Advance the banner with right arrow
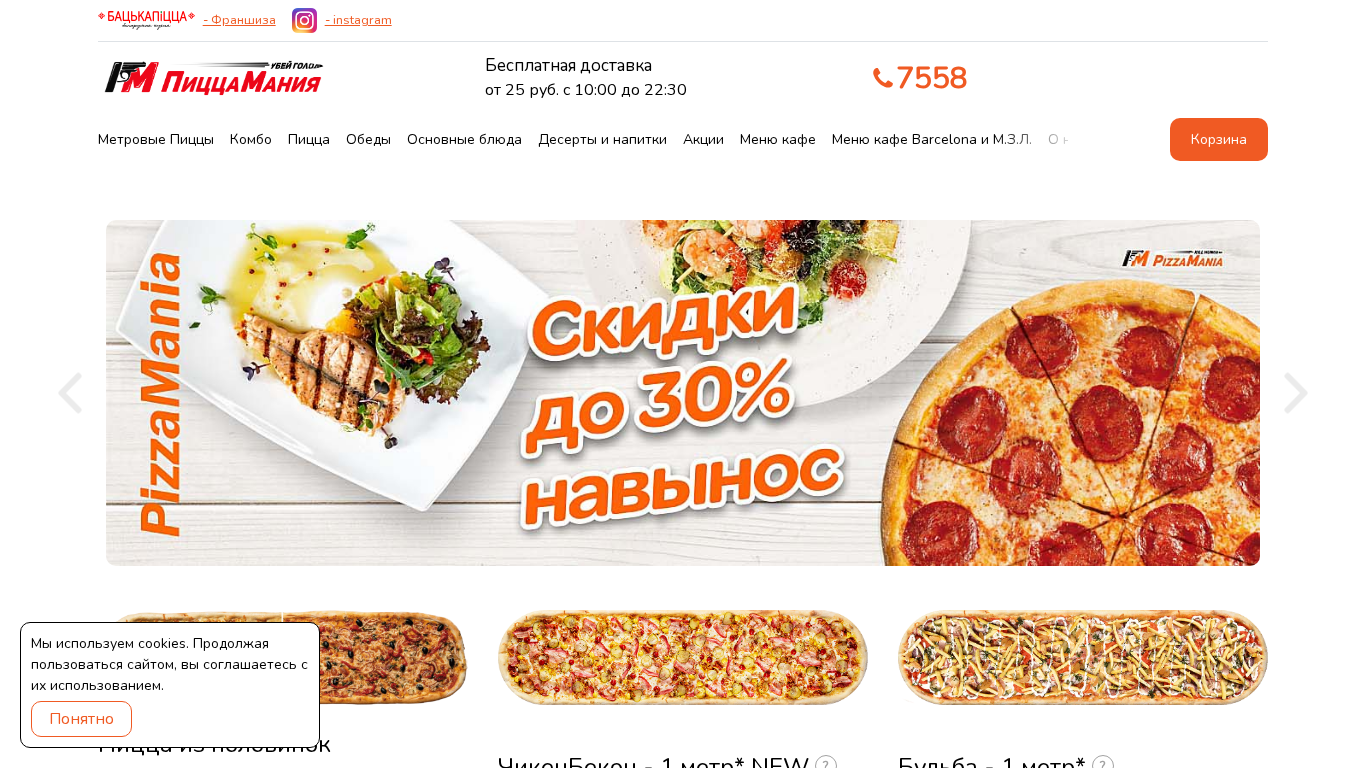The height and width of the screenshot is (768, 1366). [1296, 393]
